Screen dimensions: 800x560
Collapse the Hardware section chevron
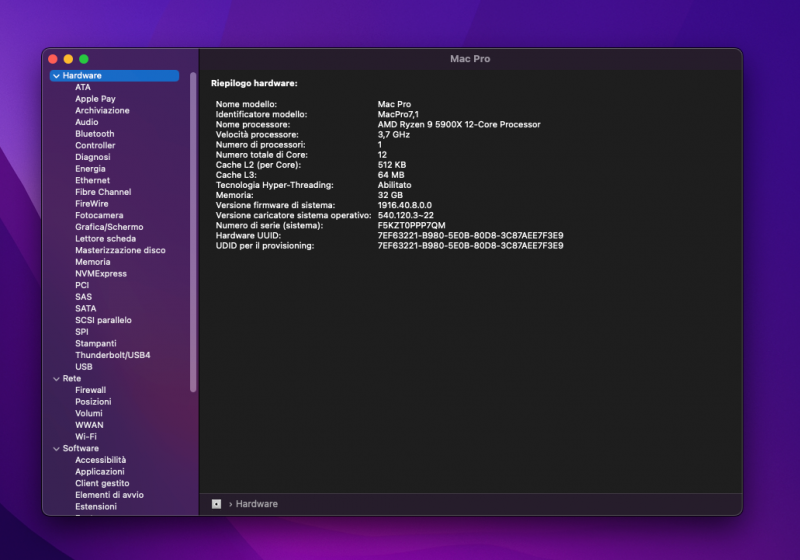pos(56,76)
